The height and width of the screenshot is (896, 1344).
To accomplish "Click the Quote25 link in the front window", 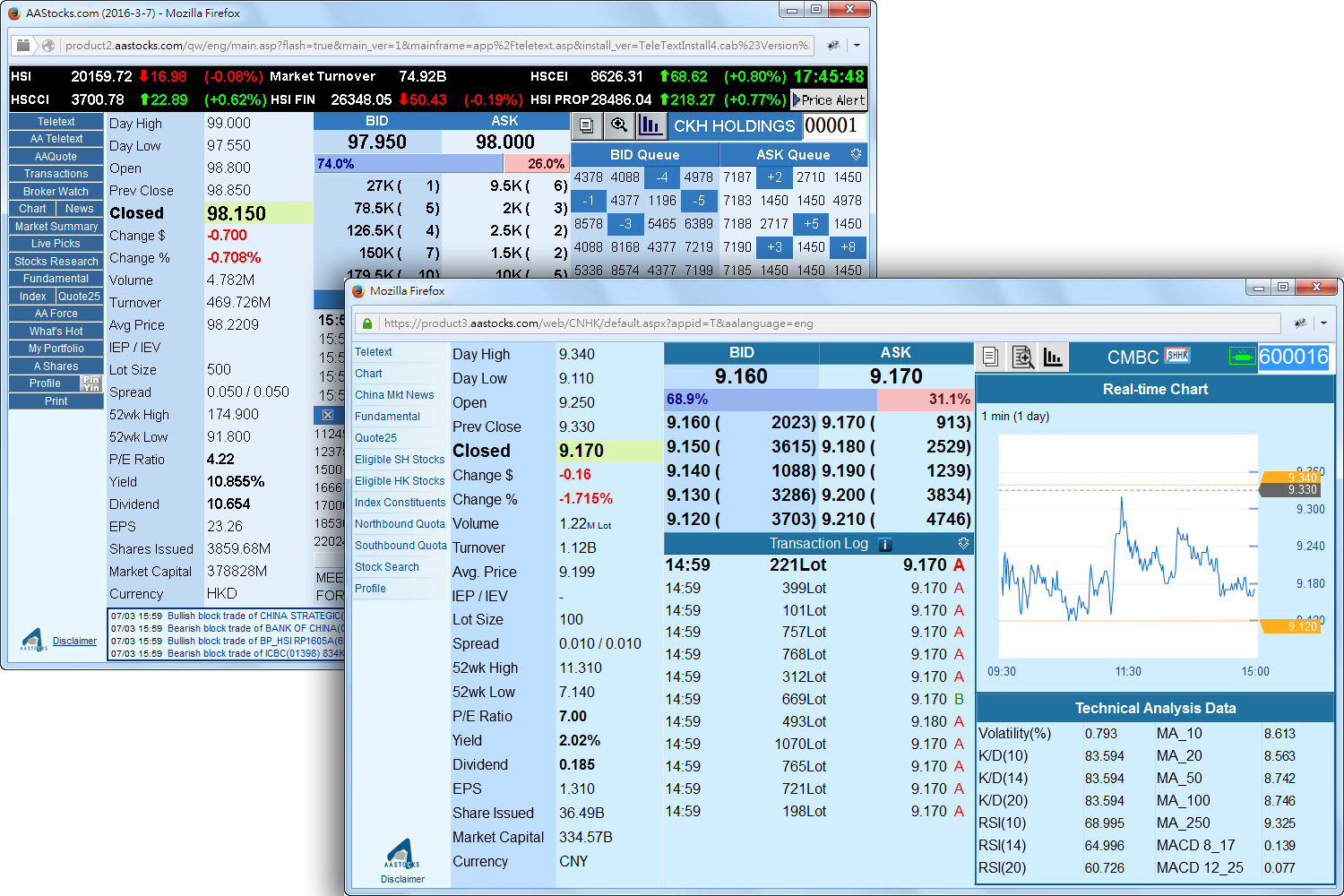I will 375,438.
